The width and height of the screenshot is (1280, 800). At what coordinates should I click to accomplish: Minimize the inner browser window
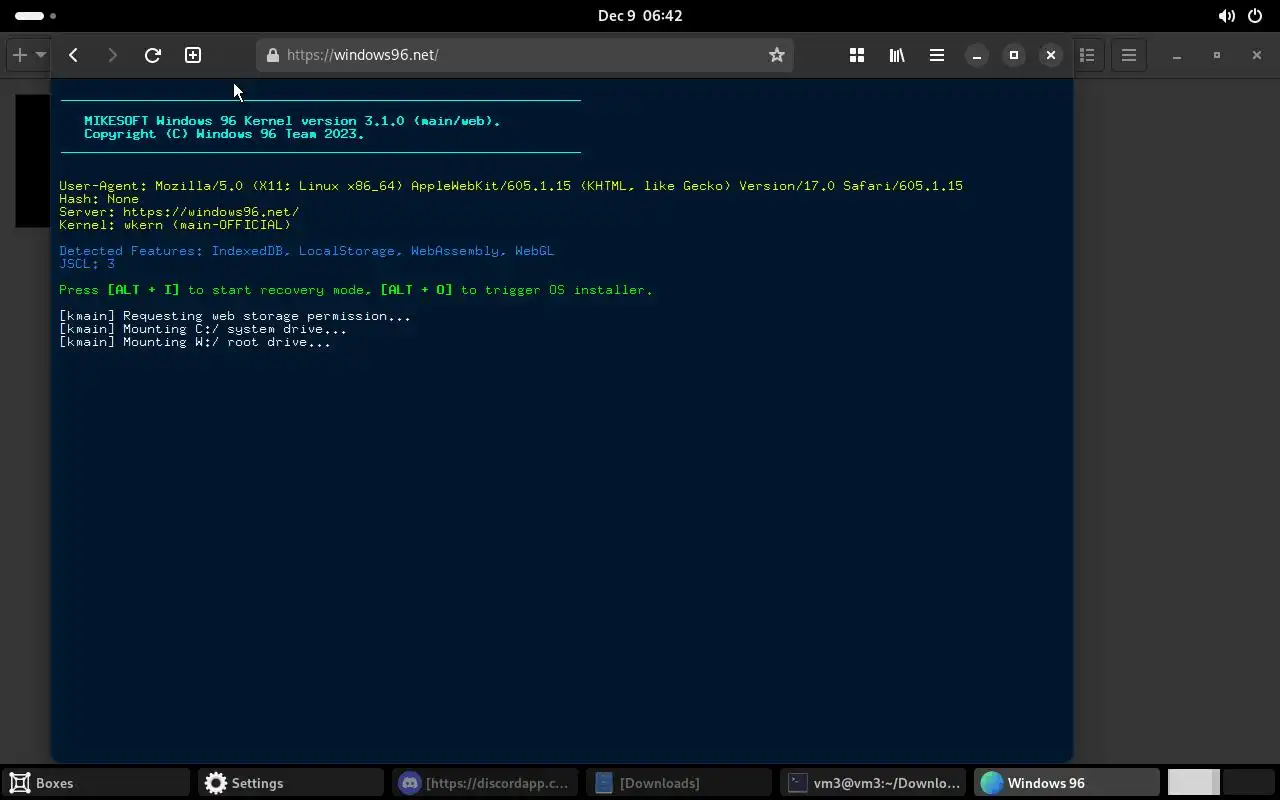977,55
